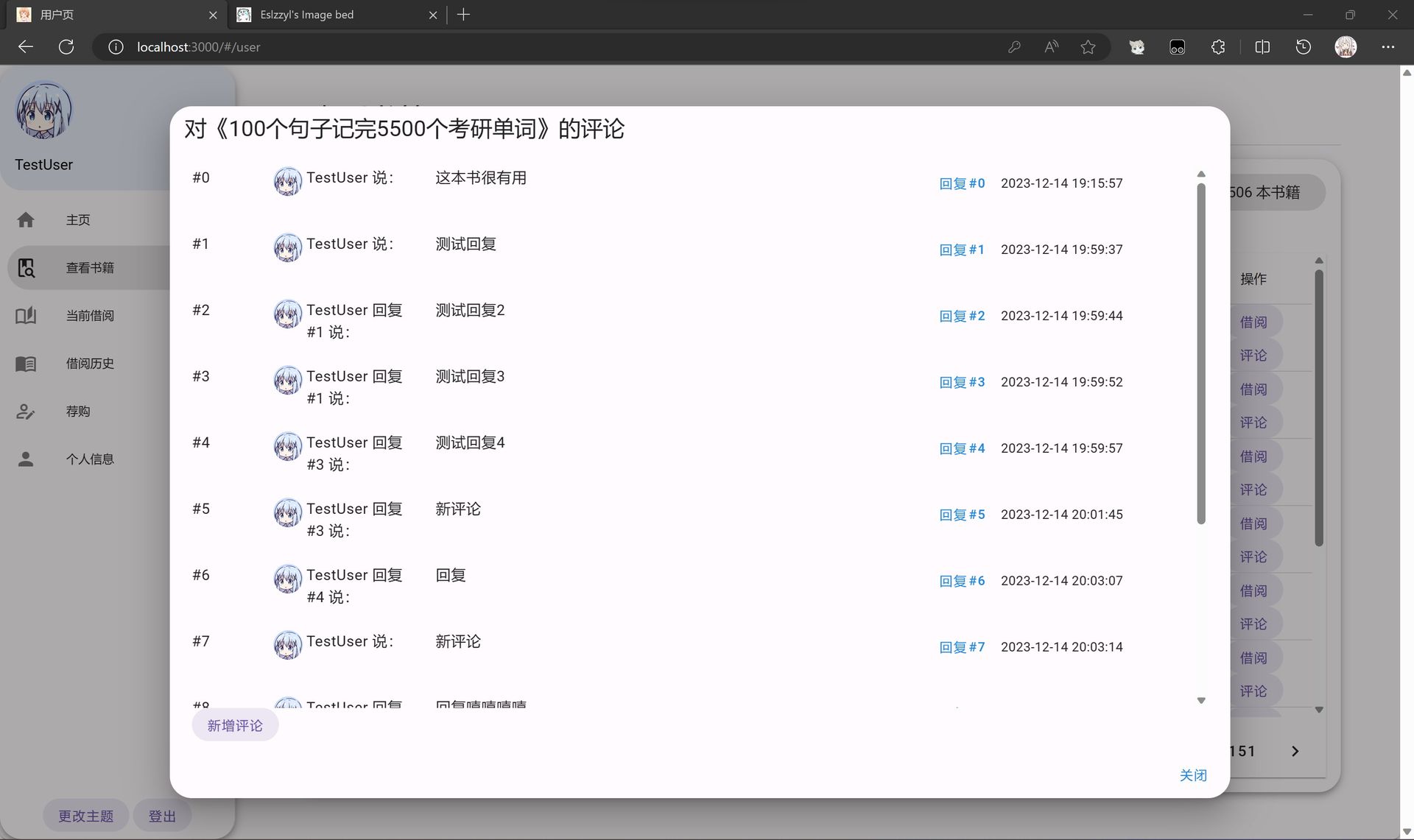Activate the read aloud icon

click(1051, 47)
